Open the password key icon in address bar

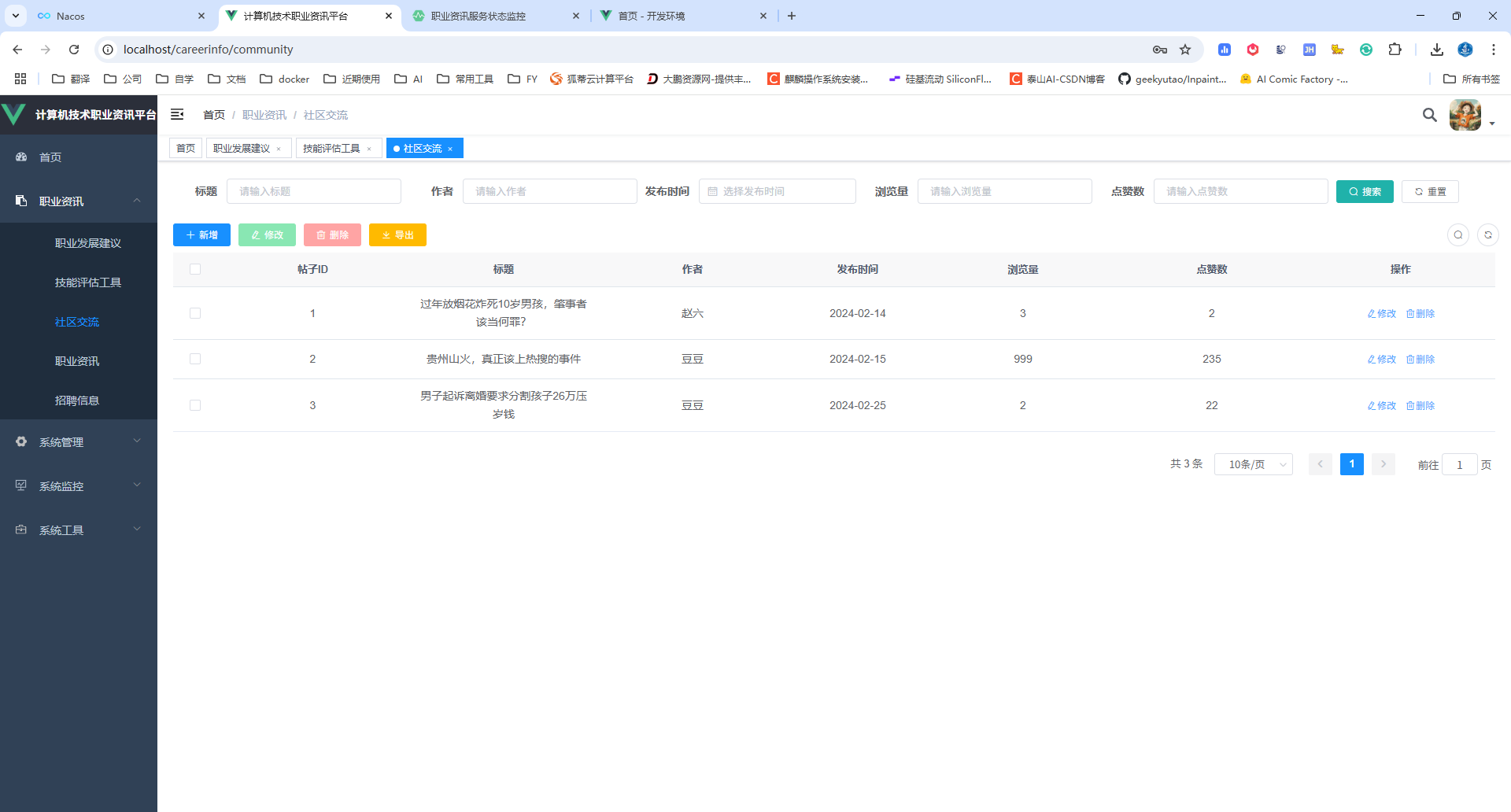pyautogui.click(x=1160, y=50)
